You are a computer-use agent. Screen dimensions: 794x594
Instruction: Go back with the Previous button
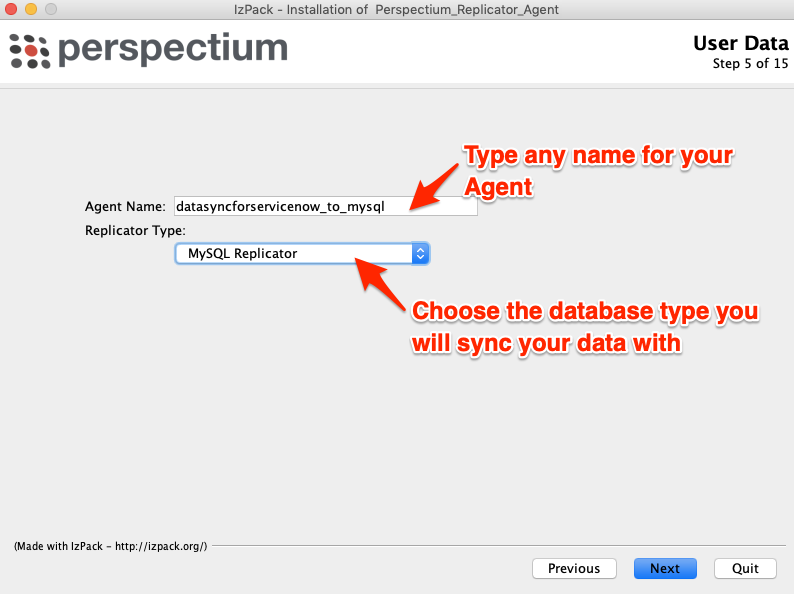(x=574, y=568)
